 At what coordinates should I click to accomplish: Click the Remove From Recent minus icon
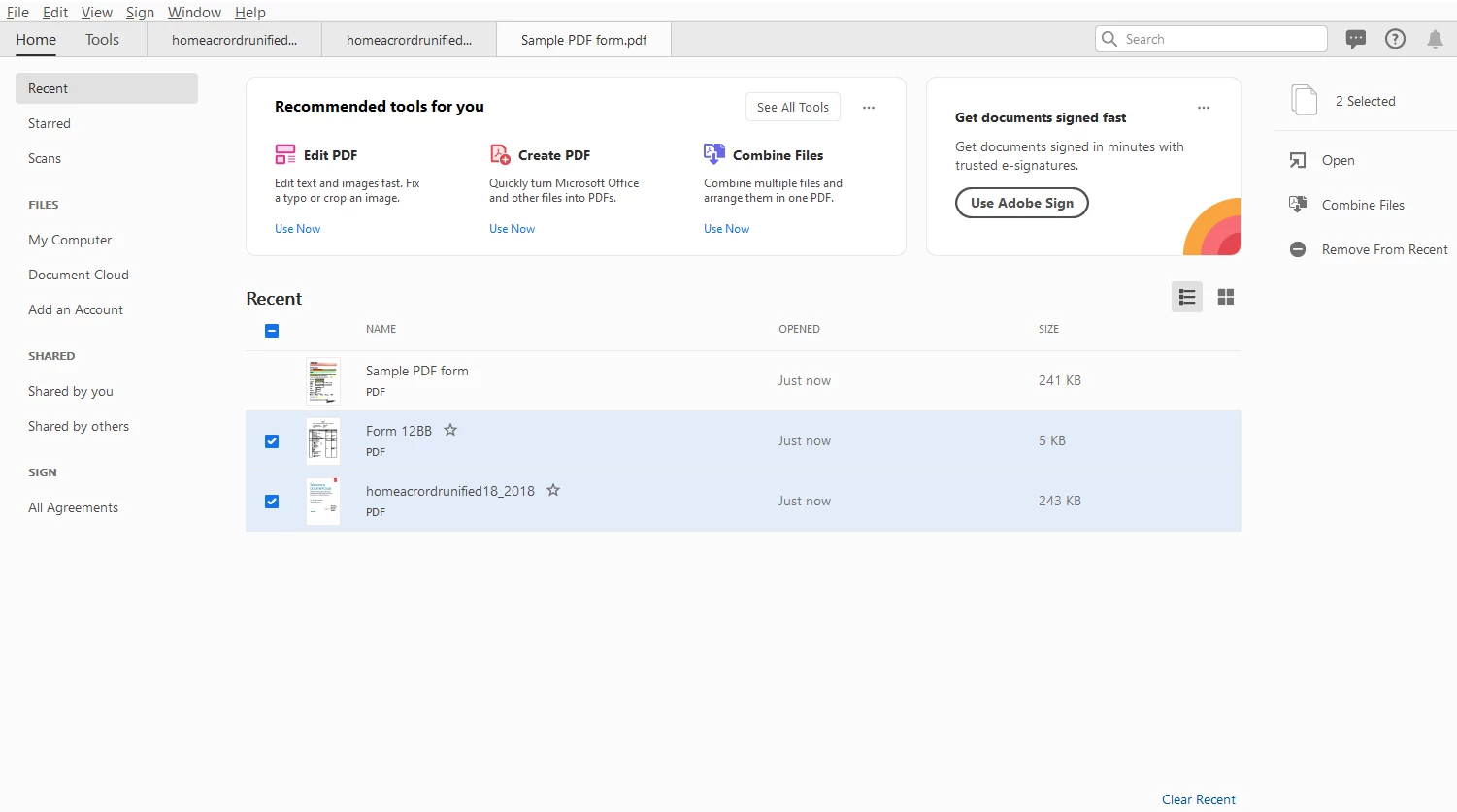point(1298,249)
